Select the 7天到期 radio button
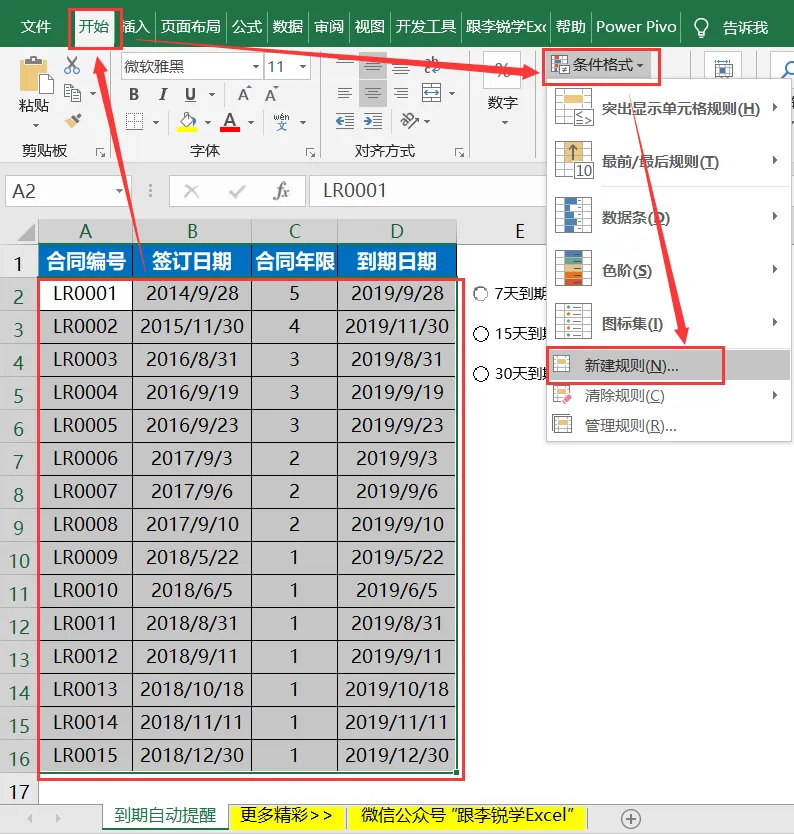This screenshot has height=834, width=794. [x=480, y=294]
